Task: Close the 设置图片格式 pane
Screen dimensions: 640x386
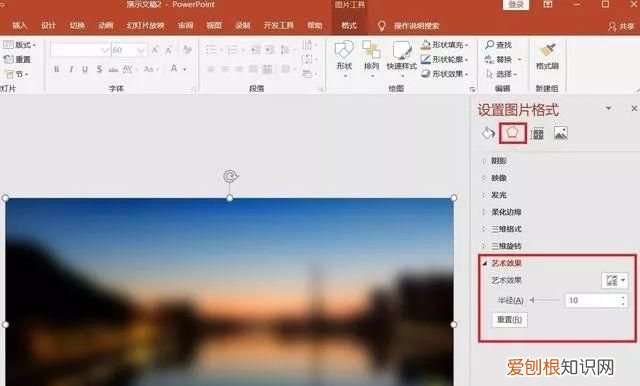Action: tap(634, 108)
